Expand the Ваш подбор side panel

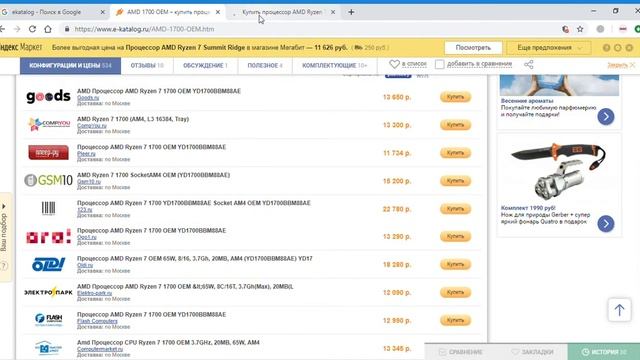click(4, 231)
